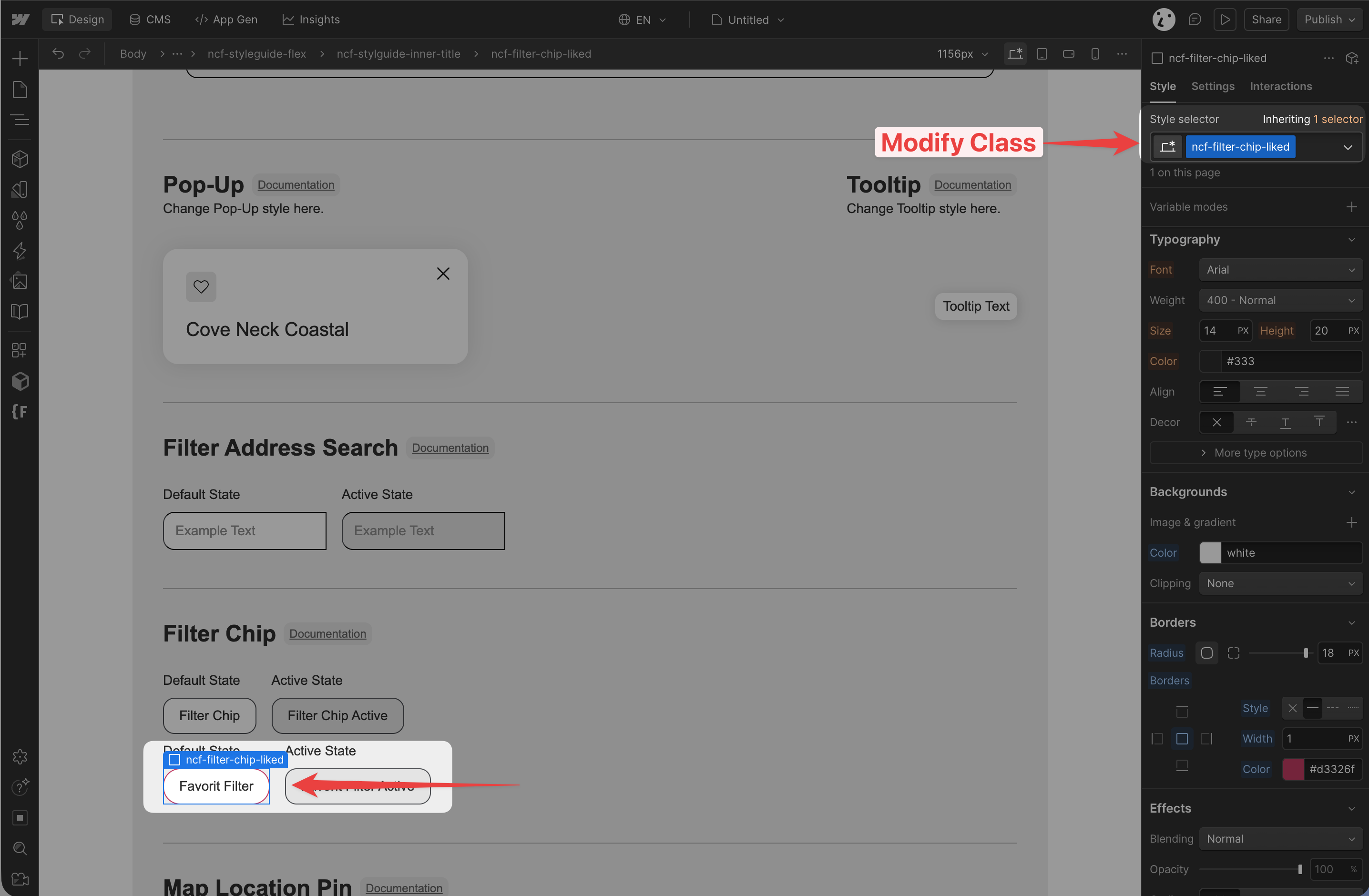Image resolution: width=1369 pixels, height=896 pixels.
Task: Switch to App Gen mode
Action: 226,20
